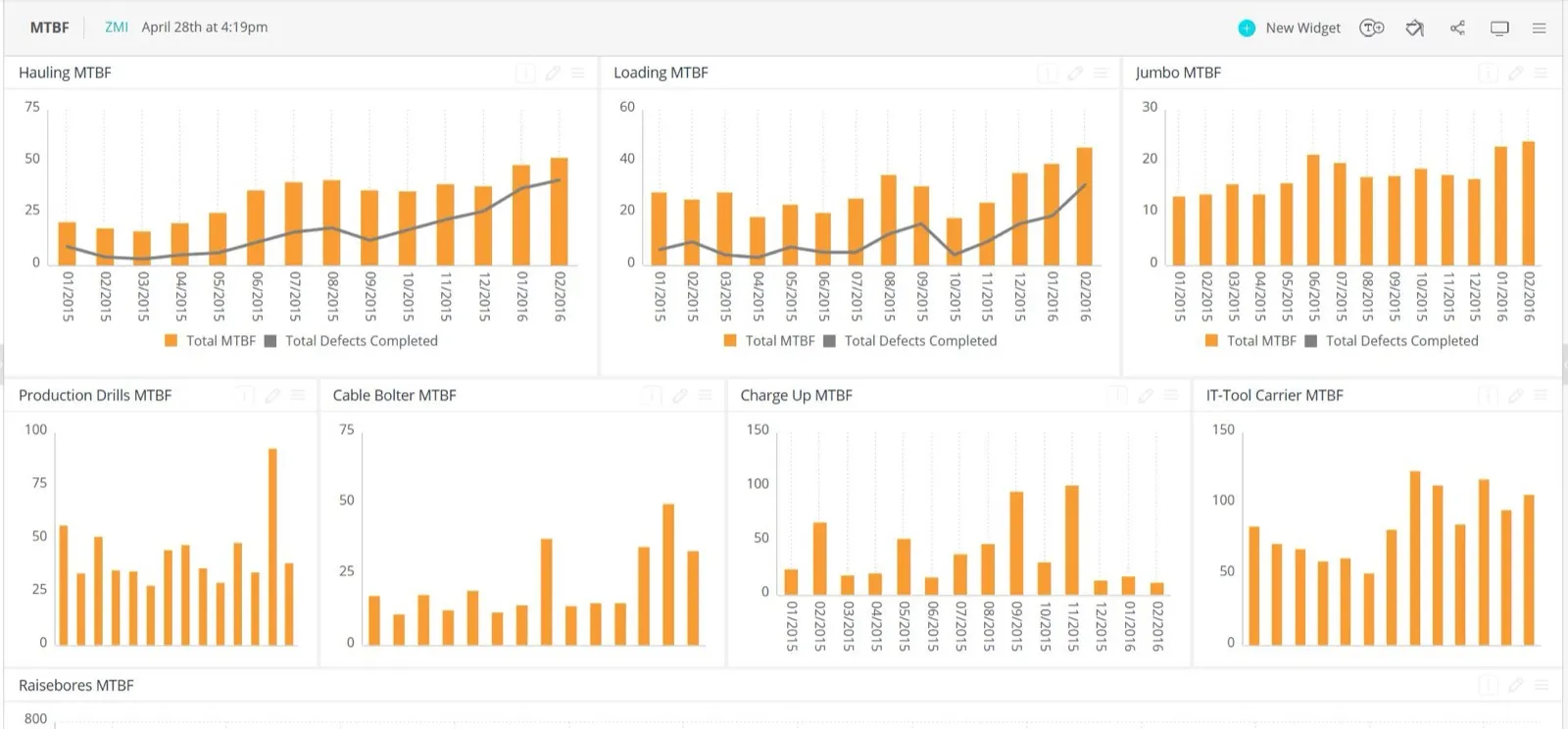This screenshot has width=1568, height=729.
Task: Open the Jumbo MTBF widget menu
Action: (x=1541, y=73)
